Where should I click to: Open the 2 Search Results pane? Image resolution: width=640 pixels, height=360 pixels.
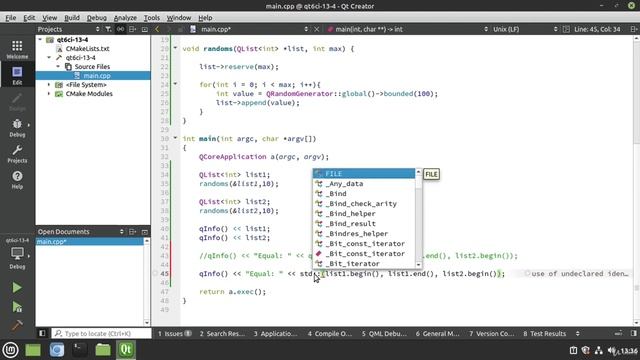point(222,333)
